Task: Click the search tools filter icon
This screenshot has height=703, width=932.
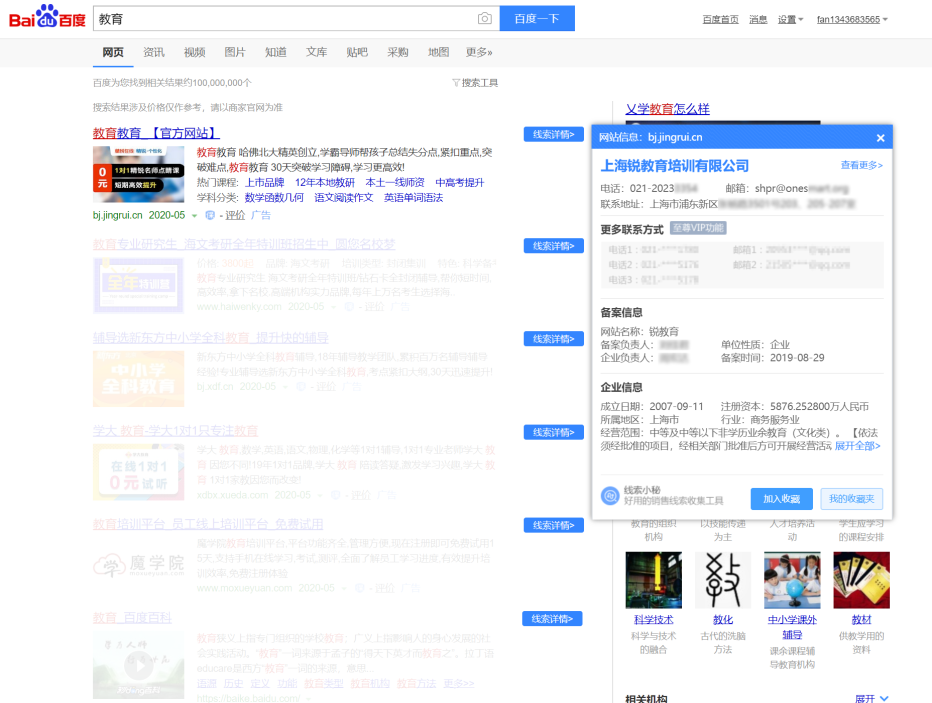Action: click(x=456, y=83)
